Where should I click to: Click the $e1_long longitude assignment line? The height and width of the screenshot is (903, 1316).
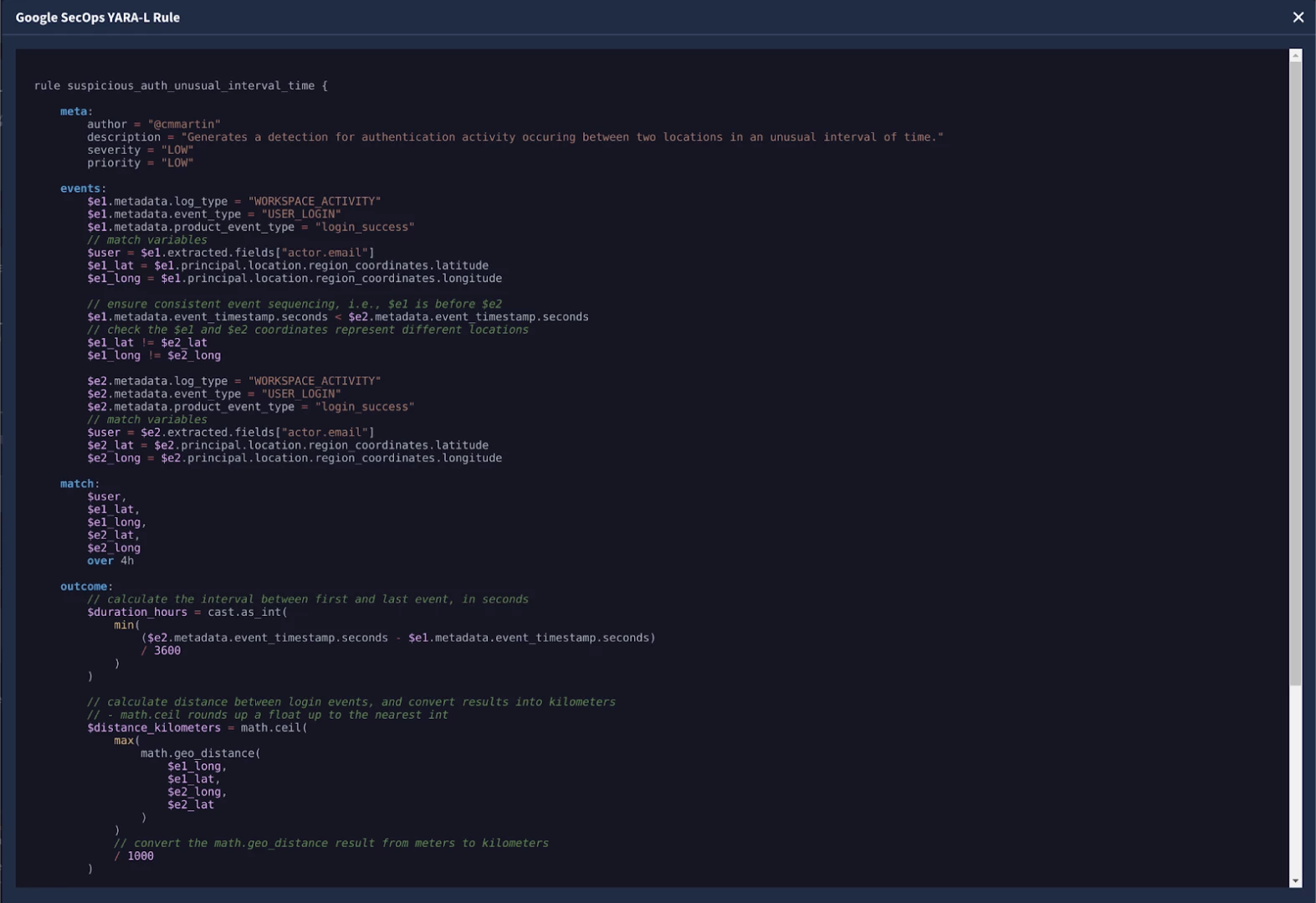click(x=294, y=279)
